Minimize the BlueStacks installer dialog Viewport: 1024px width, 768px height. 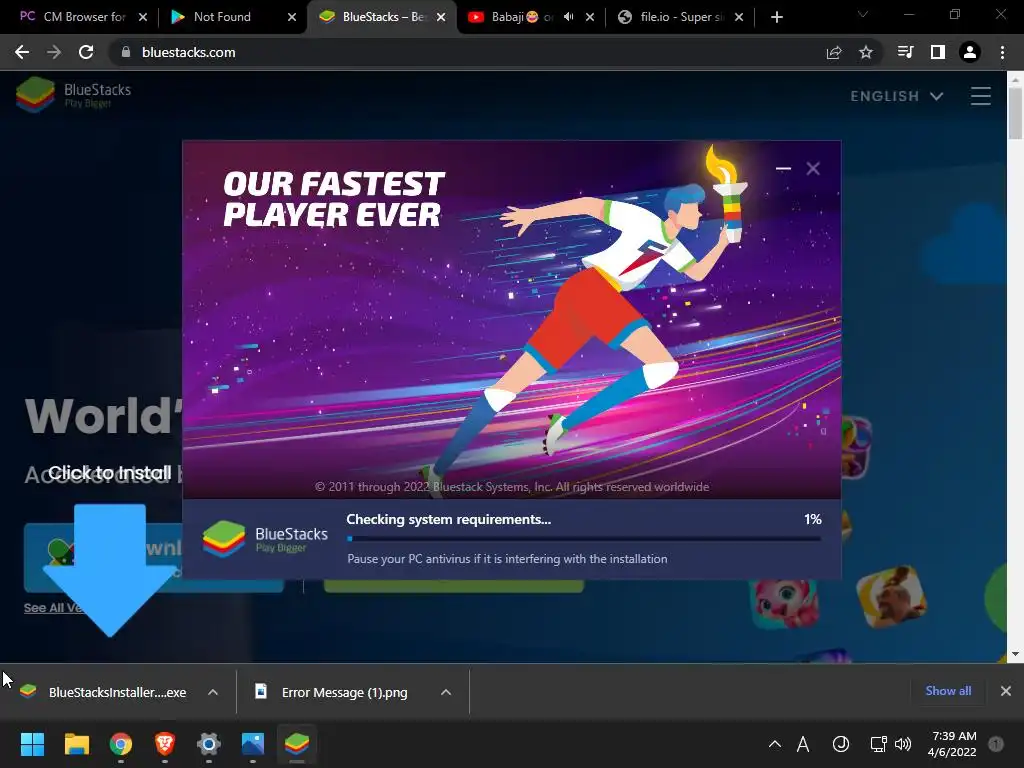pos(783,168)
